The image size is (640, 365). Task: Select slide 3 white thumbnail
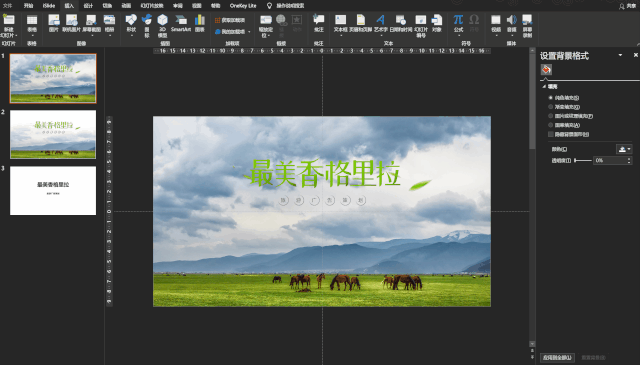coord(53,190)
